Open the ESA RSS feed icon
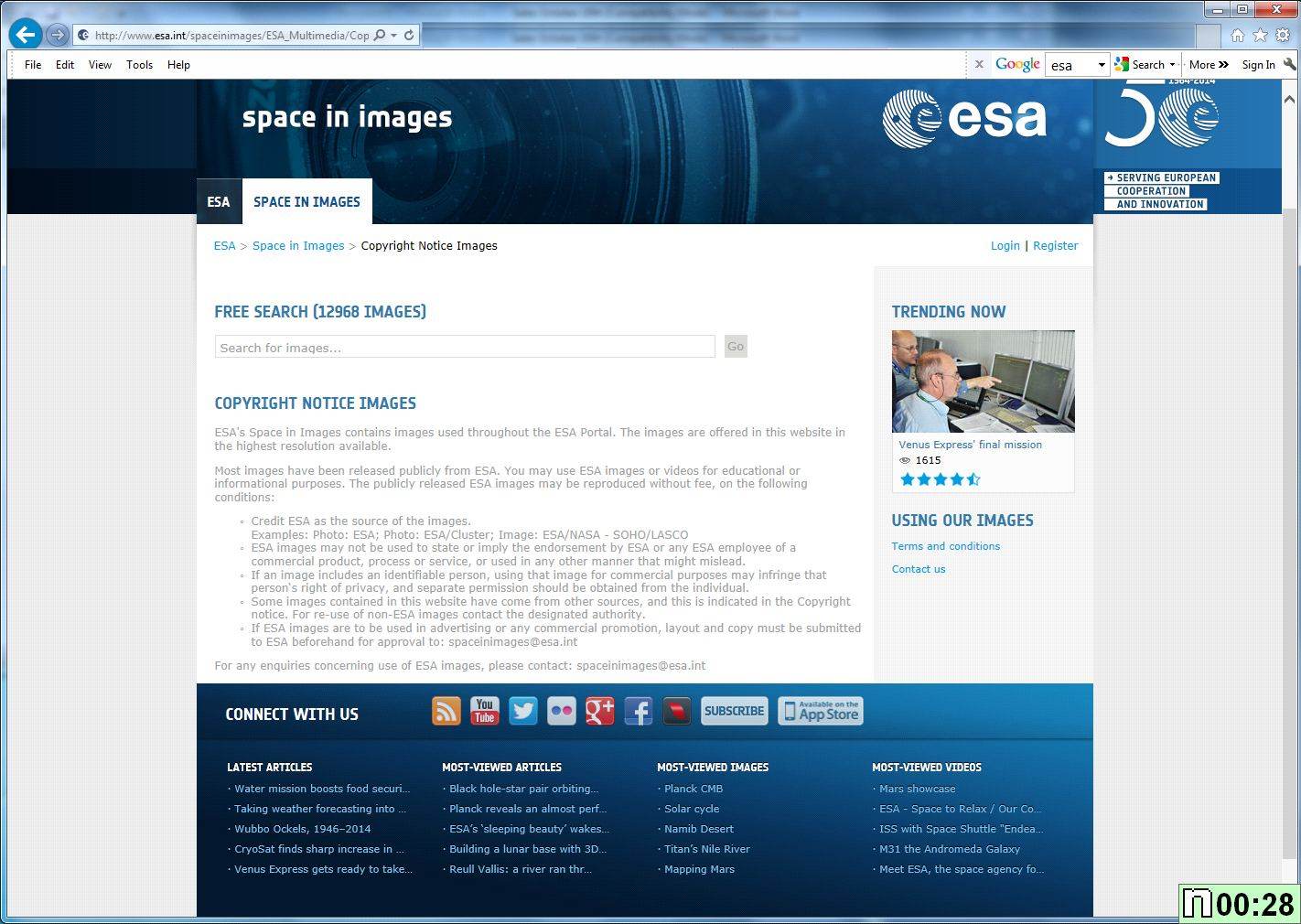Image resolution: width=1301 pixels, height=924 pixels. click(x=446, y=711)
